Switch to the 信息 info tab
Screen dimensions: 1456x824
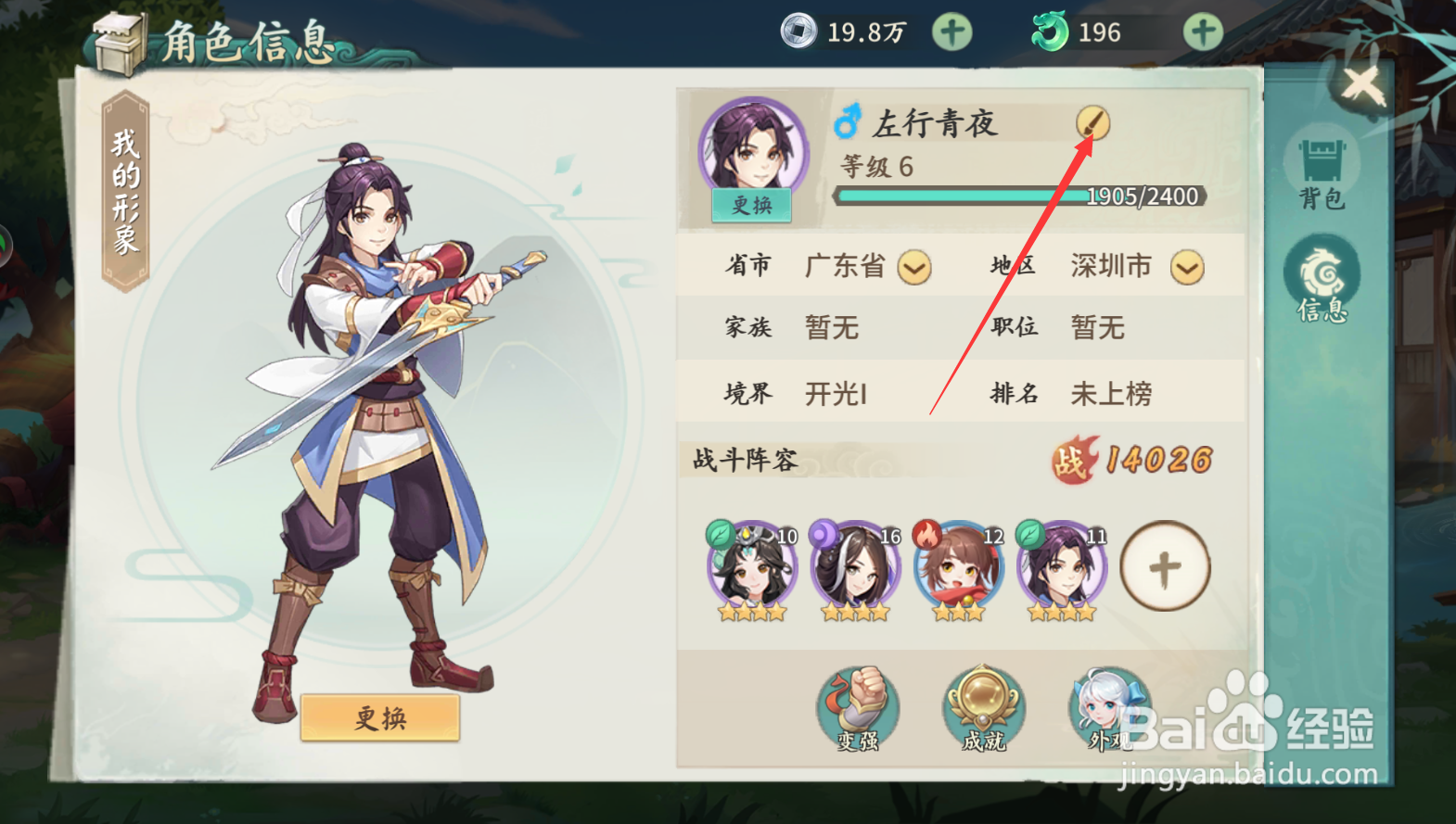point(1322,279)
